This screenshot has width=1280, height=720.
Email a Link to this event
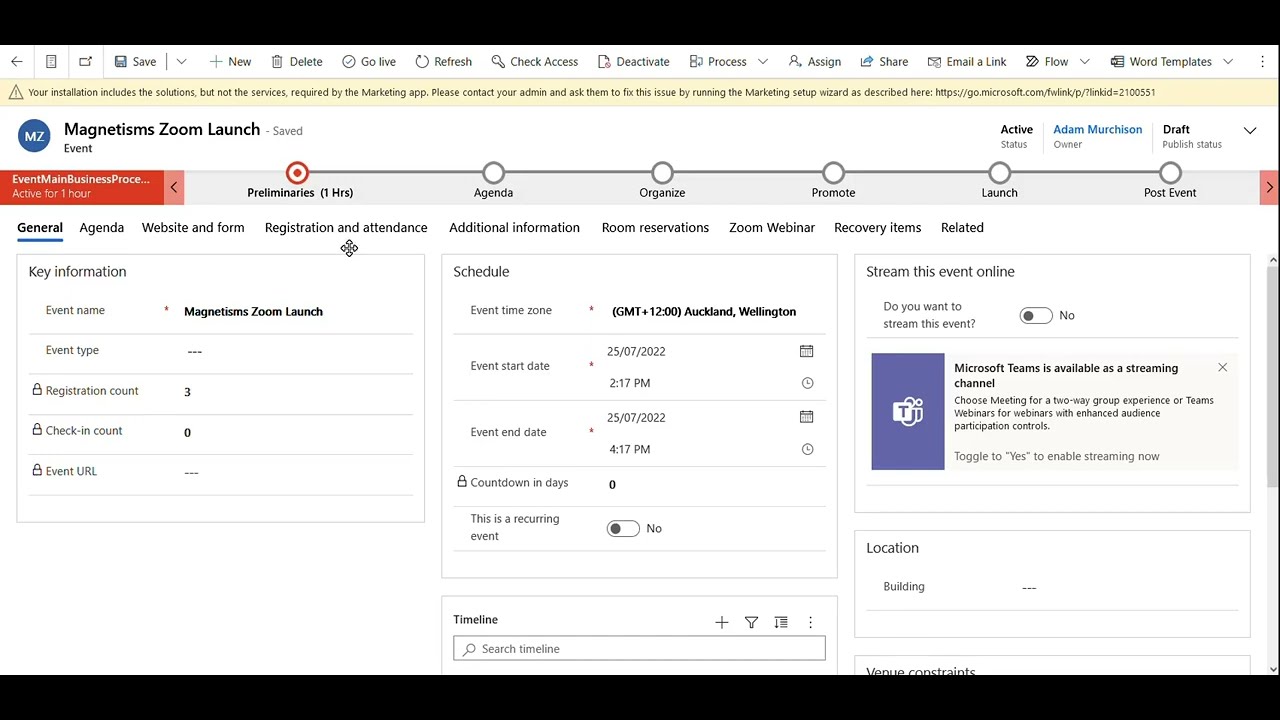966,62
